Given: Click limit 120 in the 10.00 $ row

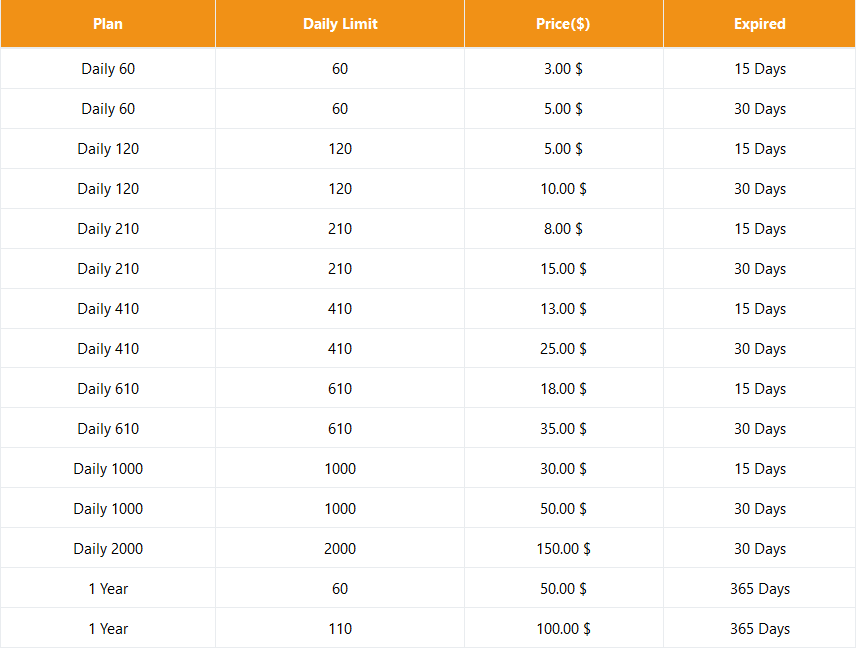Looking at the screenshot, I should (x=340, y=189).
